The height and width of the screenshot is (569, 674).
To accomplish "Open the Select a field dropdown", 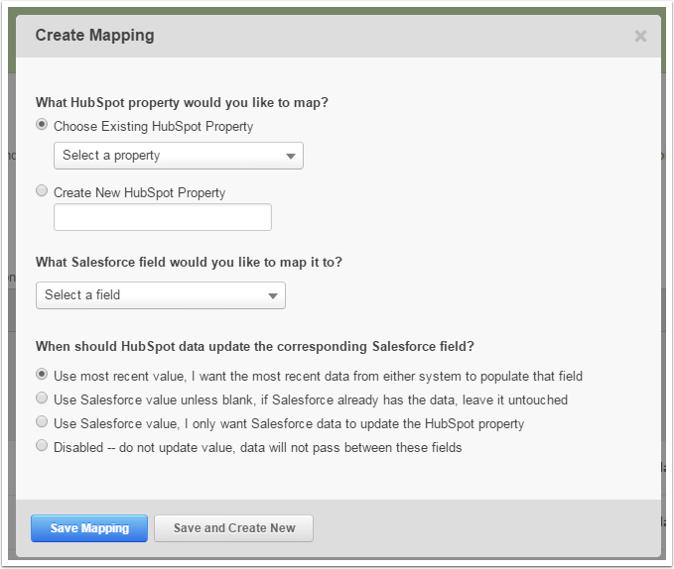I will pyautogui.click(x=160, y=295).
